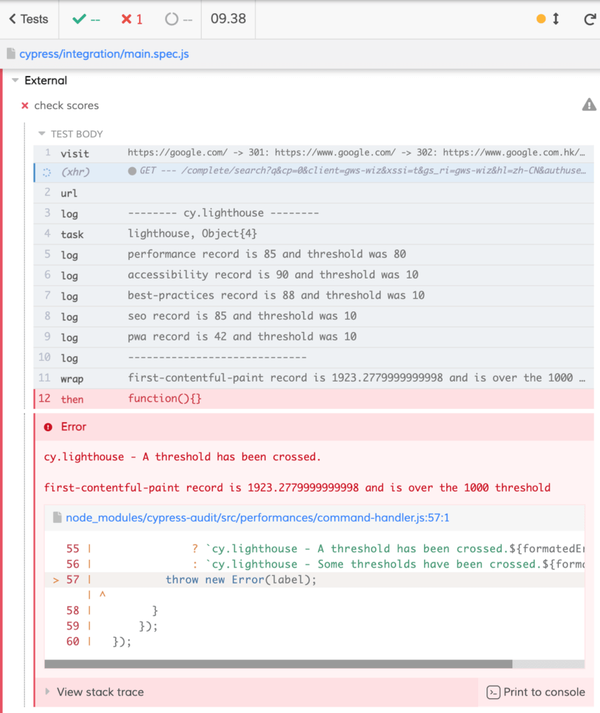Viewport: 600px width, 713px height.
Task: Click Print to console button
Action: (536, 692)
